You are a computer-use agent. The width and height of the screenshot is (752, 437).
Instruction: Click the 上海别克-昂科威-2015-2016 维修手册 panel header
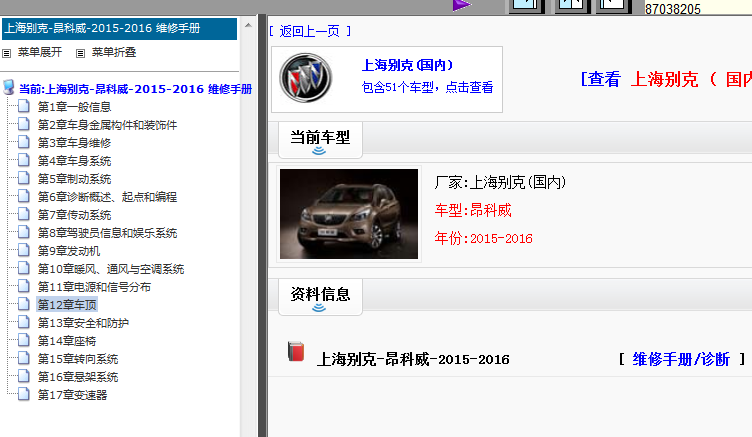(x=119, y=28)
